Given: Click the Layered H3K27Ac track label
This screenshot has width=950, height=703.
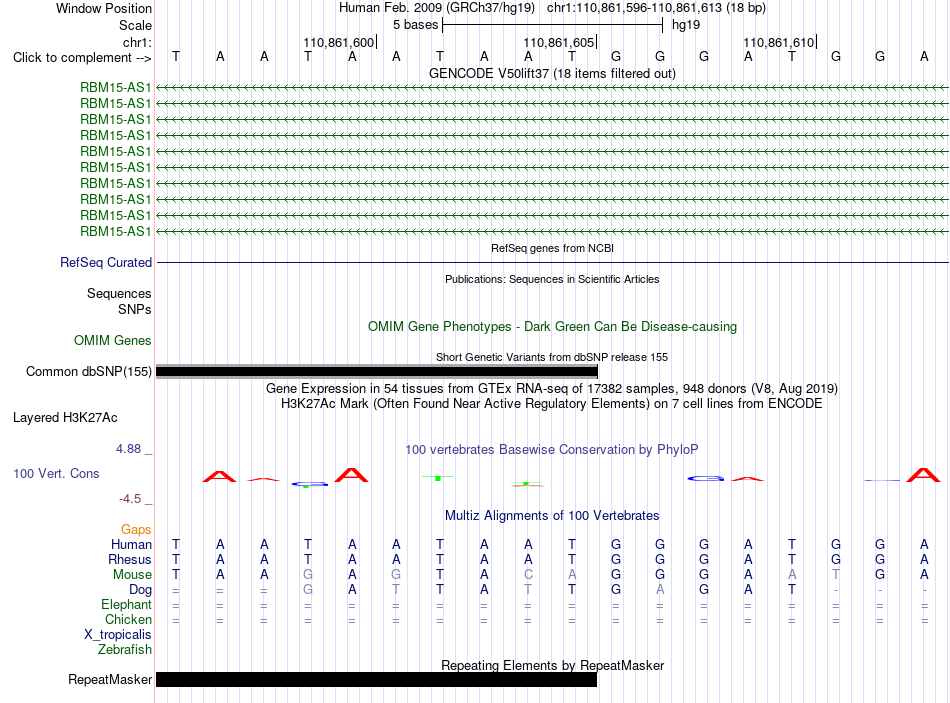Looking at the screenshot, I should coord(65,418).
